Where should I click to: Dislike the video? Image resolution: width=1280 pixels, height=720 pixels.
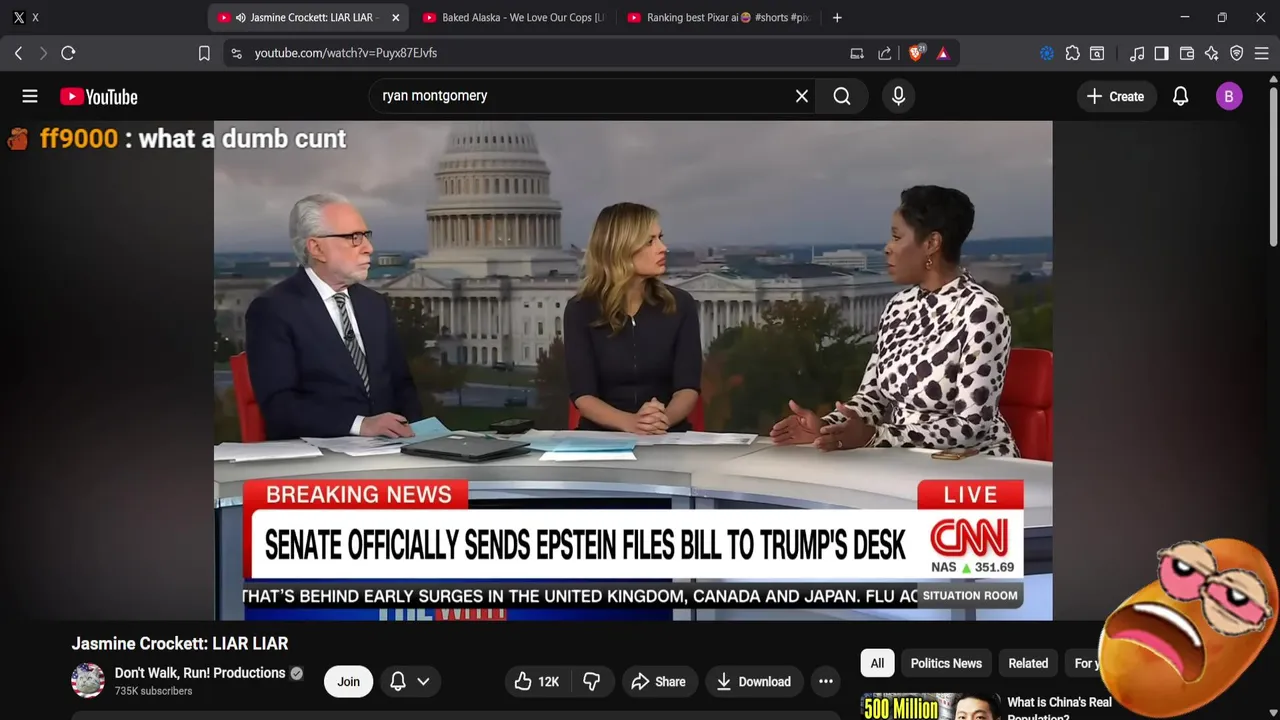592,682
